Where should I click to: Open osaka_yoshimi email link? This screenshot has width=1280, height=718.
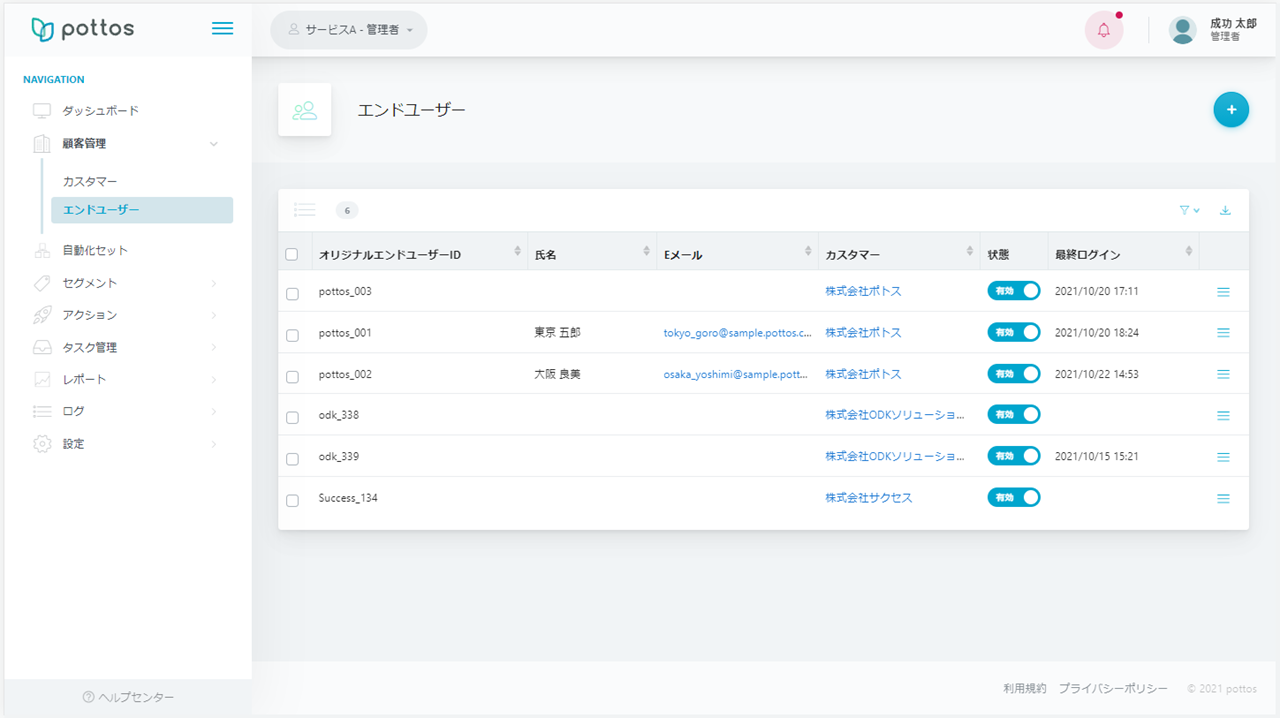735,374
